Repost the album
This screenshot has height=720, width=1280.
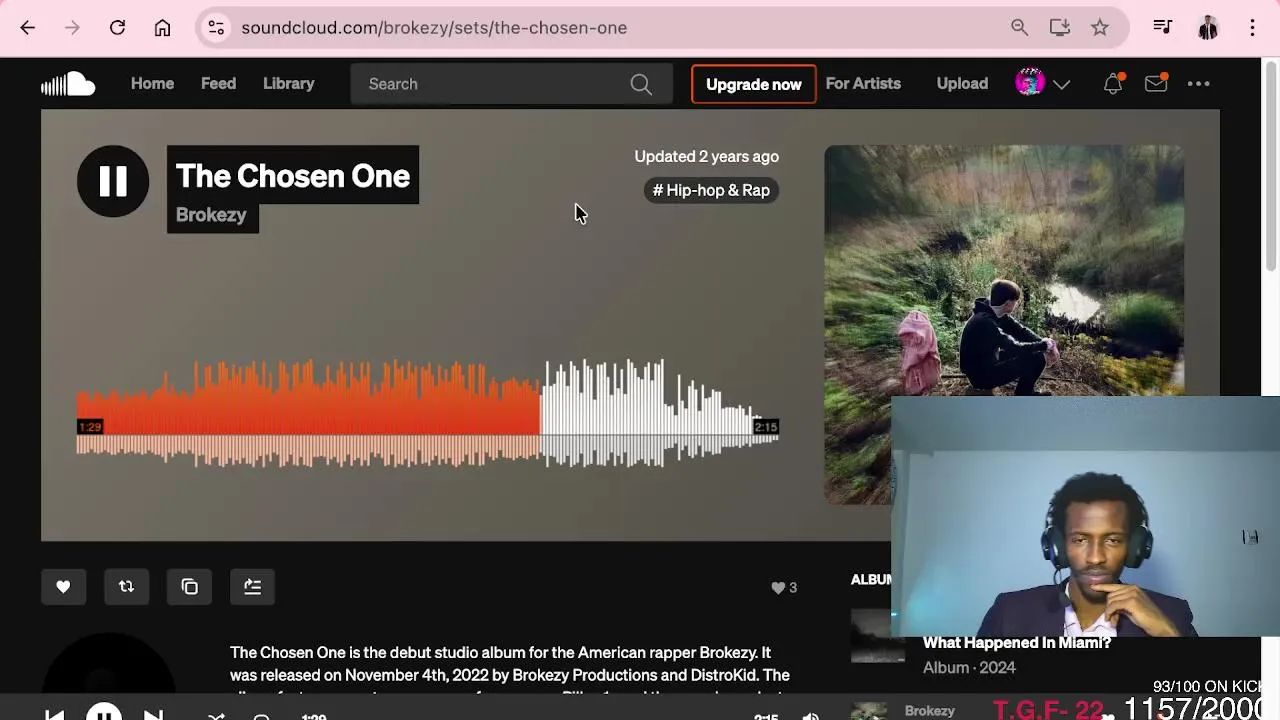(x=126, y=587)
